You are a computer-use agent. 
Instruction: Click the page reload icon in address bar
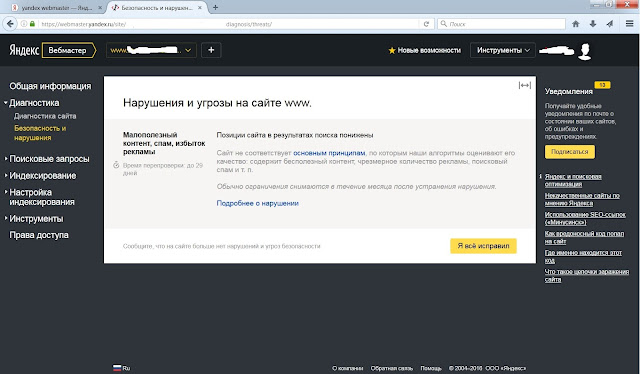pyautogui.click(x=426, y=24)
